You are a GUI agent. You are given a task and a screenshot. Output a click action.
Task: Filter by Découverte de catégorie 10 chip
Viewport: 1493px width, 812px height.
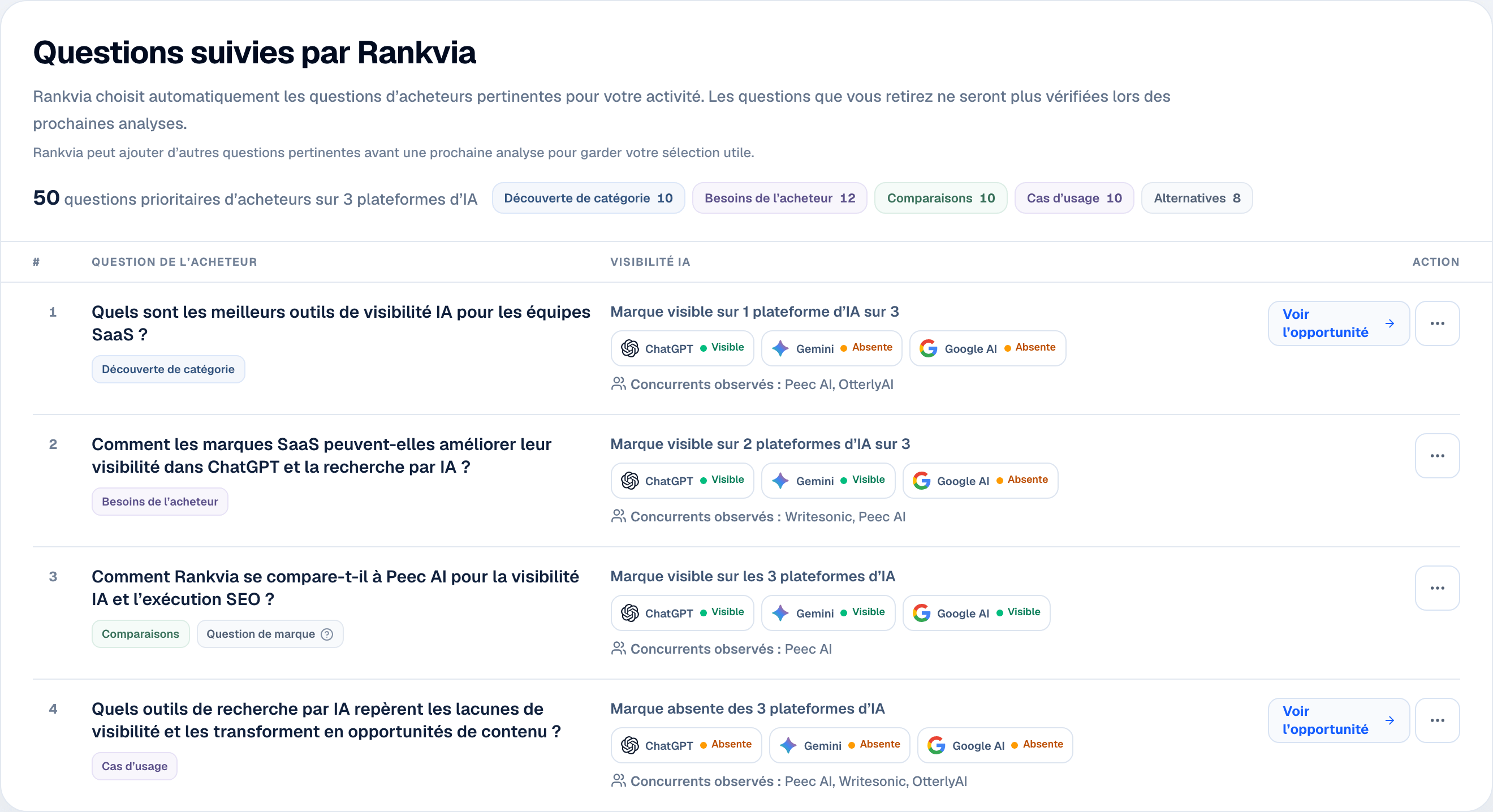[588, 198]
